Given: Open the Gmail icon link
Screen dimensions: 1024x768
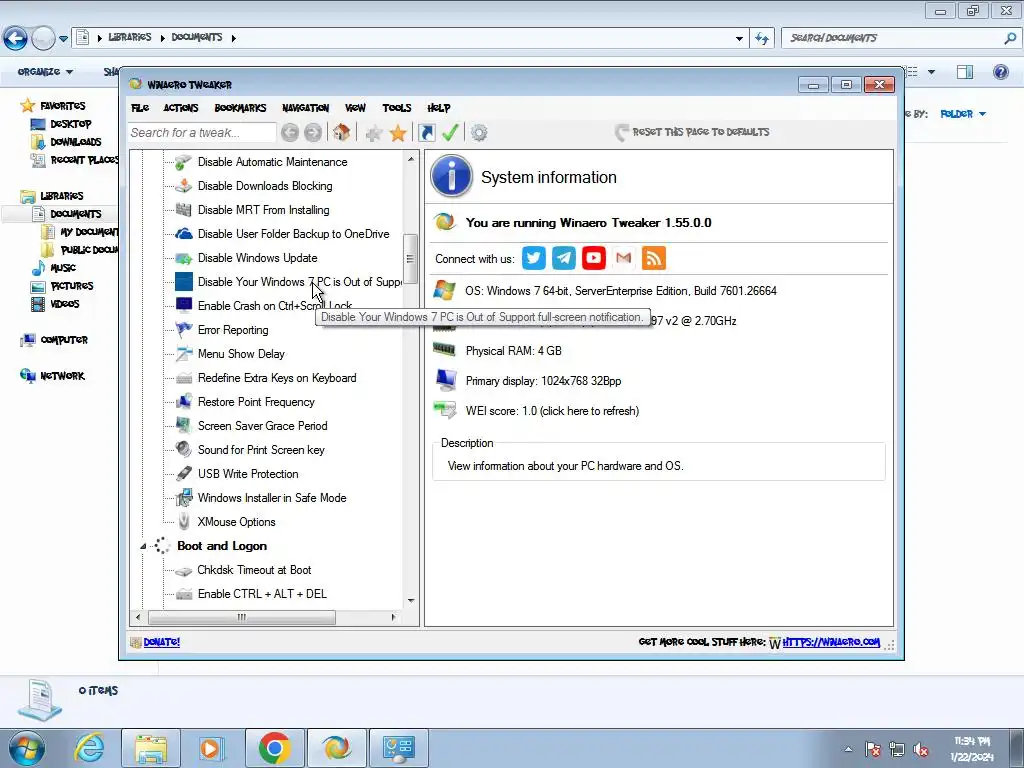Looking at the screenshot, I should pyautogui.click(x=624, y=258).
